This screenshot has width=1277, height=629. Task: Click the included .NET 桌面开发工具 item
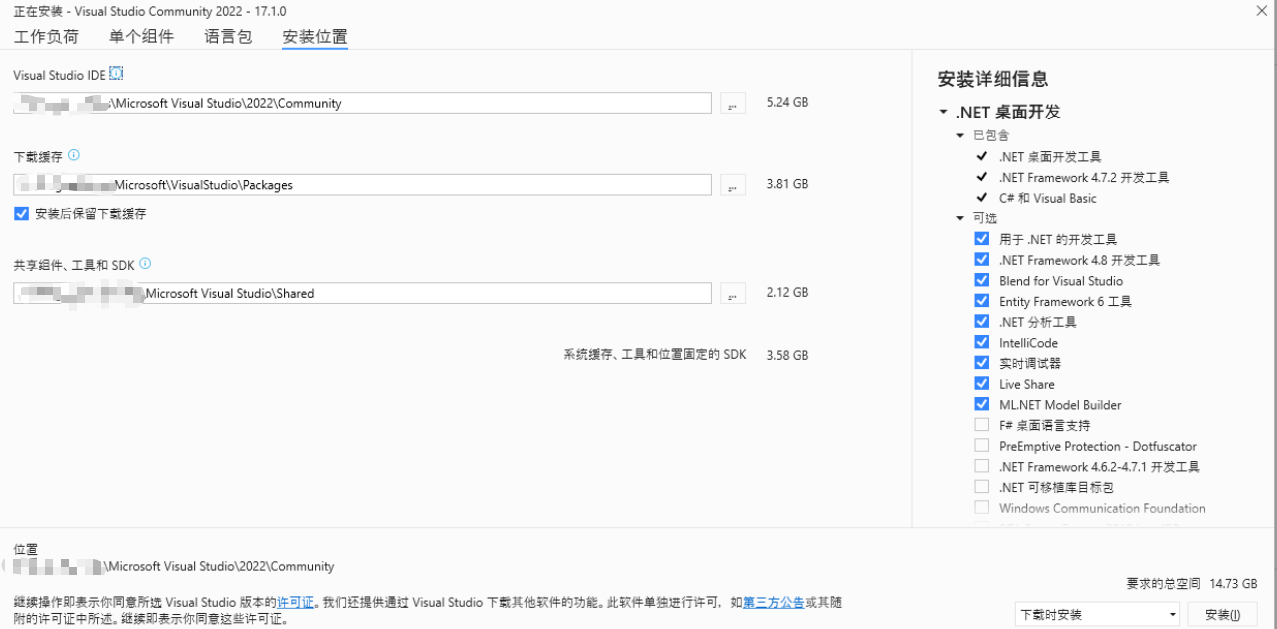tap(1049, 157)
